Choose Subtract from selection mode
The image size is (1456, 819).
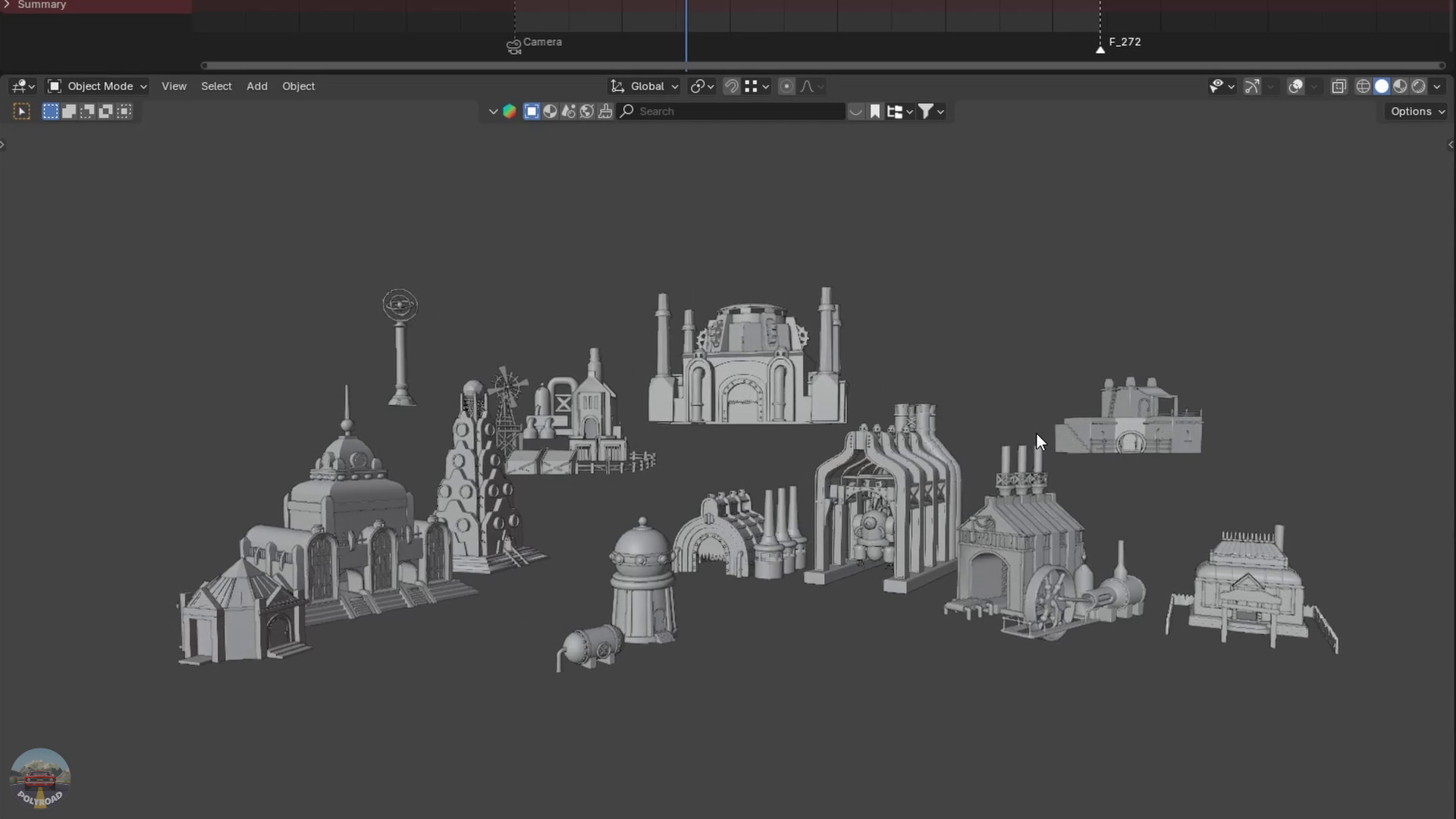click(x=87, y=111)
